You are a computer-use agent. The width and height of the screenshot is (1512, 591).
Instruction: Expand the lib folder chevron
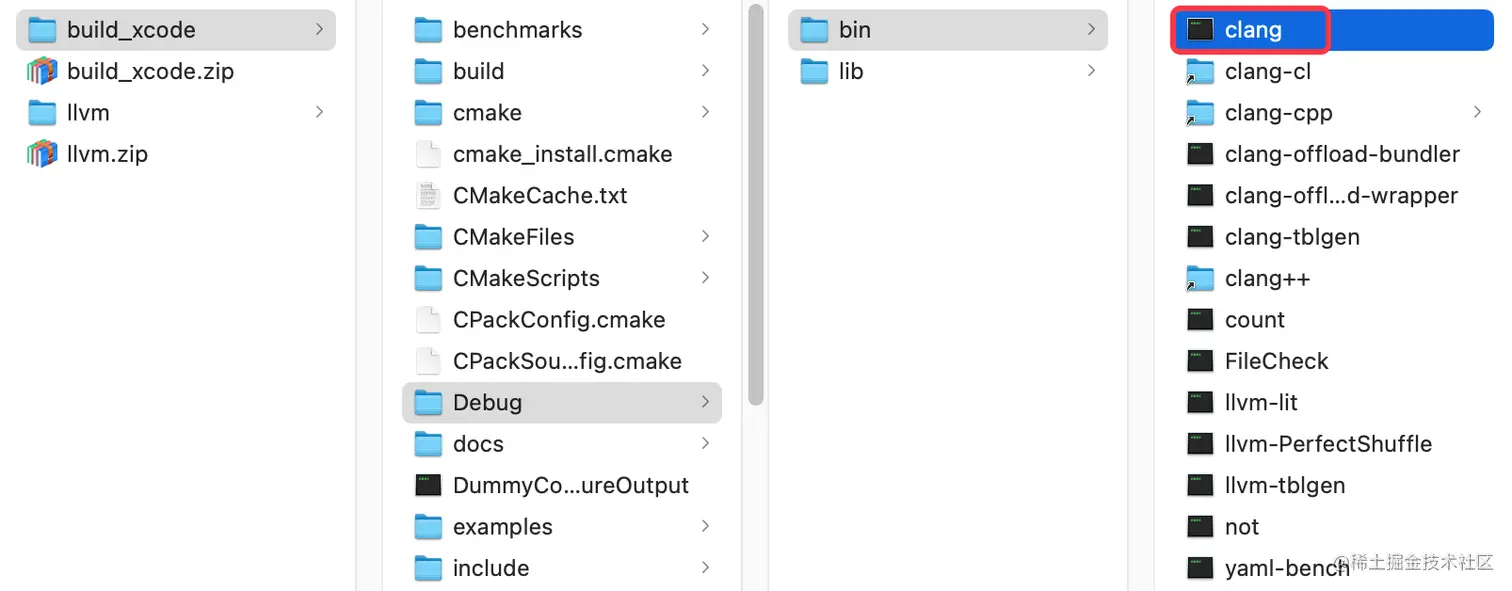coord(1091,71)
